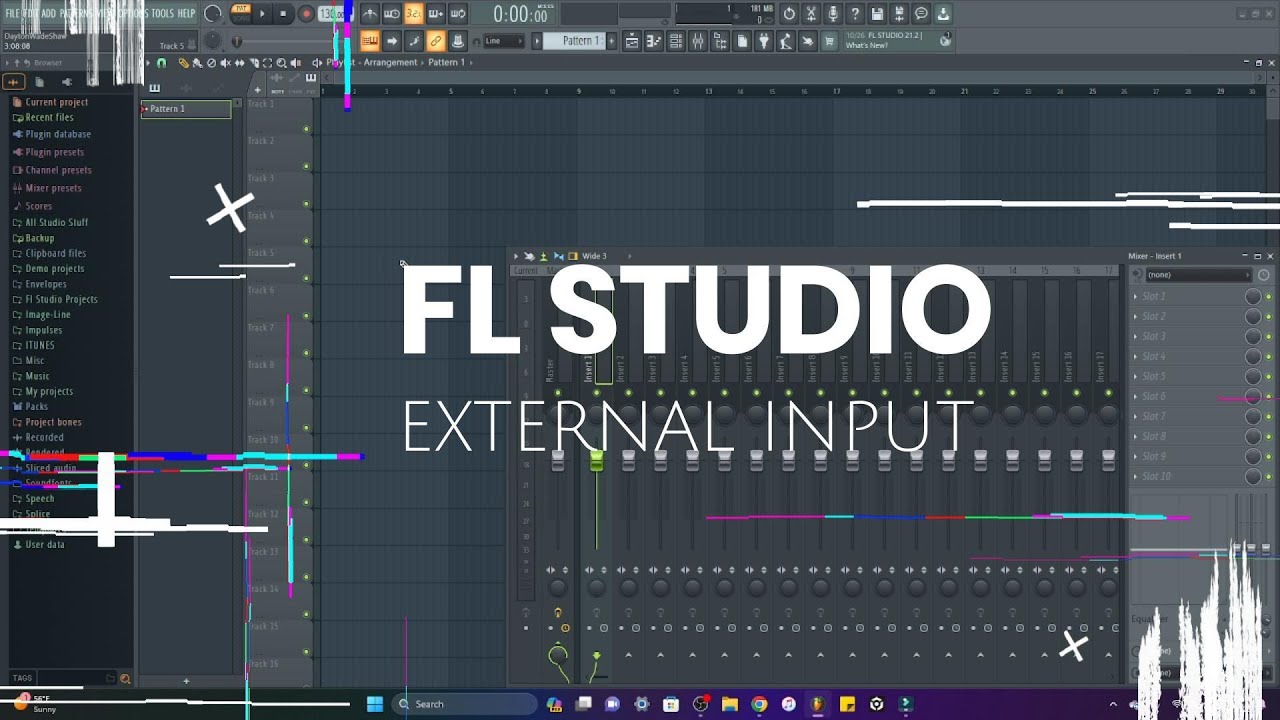Select Pattern 1 in the pattern picker

tap(186, 109)
